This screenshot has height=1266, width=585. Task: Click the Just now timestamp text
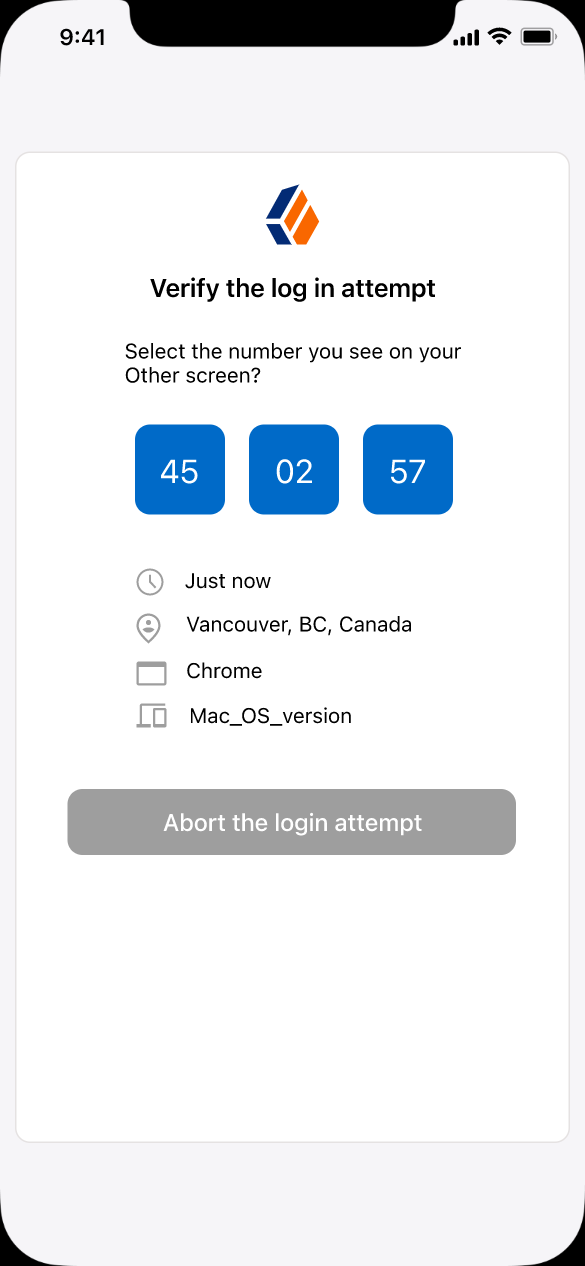[228, 581]
